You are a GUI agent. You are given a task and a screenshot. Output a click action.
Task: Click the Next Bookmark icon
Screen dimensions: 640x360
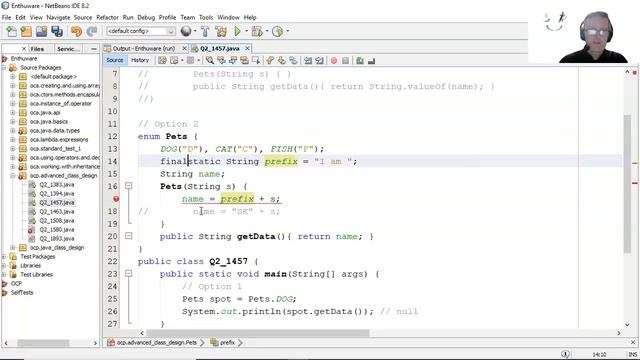pos(282,60)
